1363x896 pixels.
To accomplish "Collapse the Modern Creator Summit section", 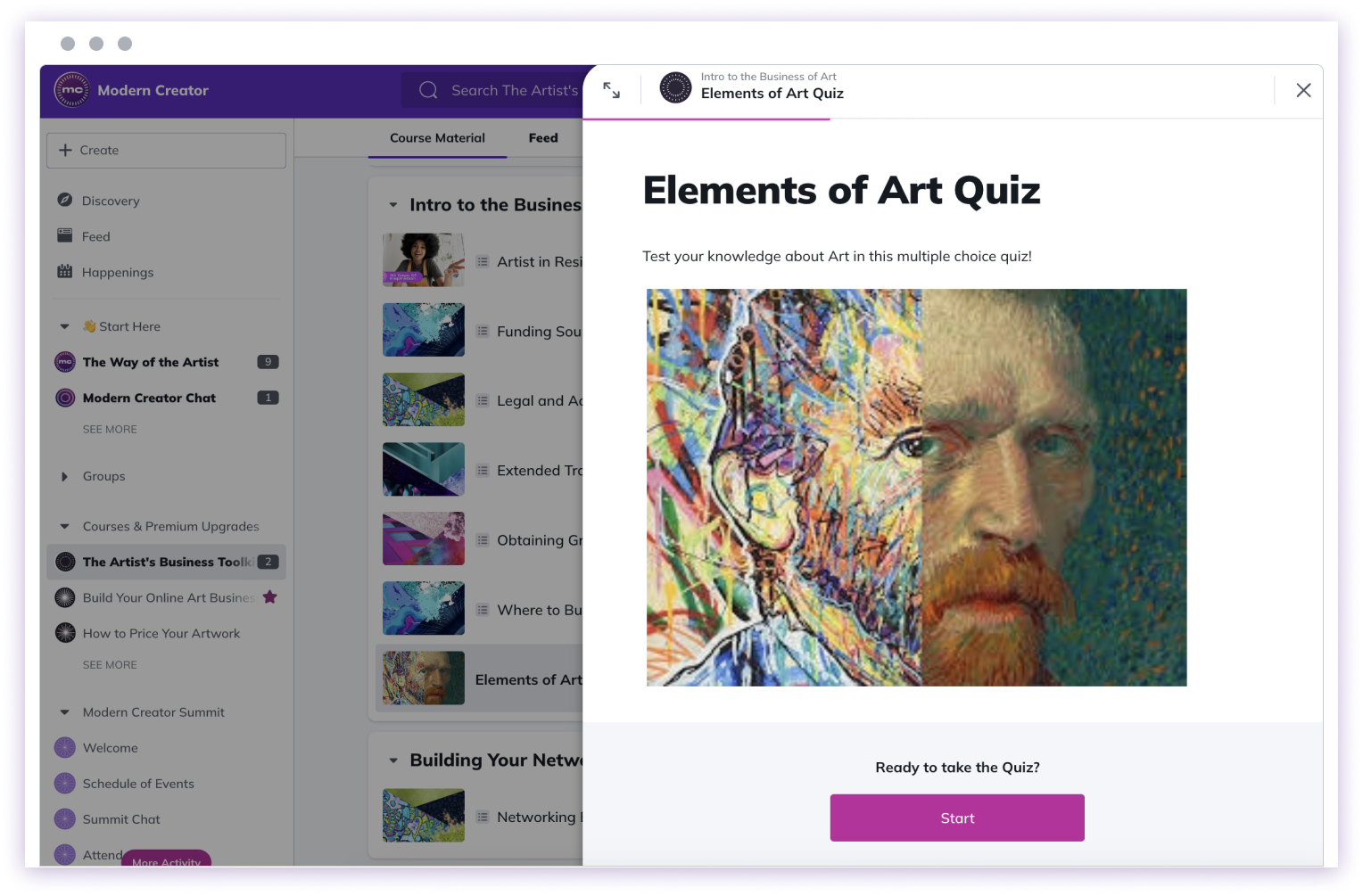I will tap(64, 712).
